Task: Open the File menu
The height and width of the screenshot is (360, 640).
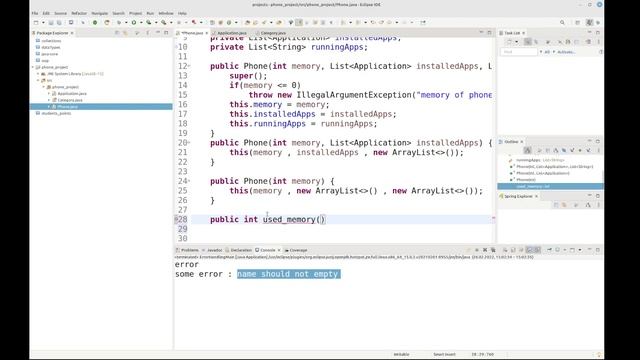Action: (x=35, y=13)
